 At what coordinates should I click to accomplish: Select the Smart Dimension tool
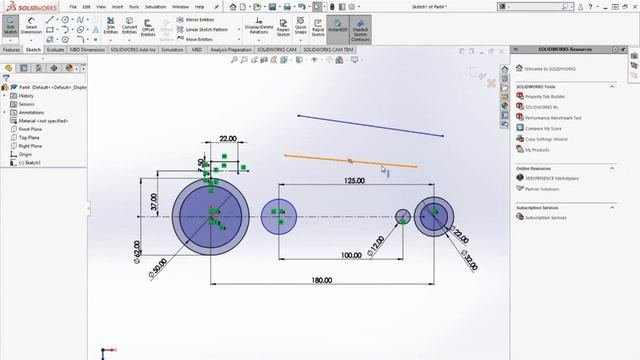coord(31,26)
